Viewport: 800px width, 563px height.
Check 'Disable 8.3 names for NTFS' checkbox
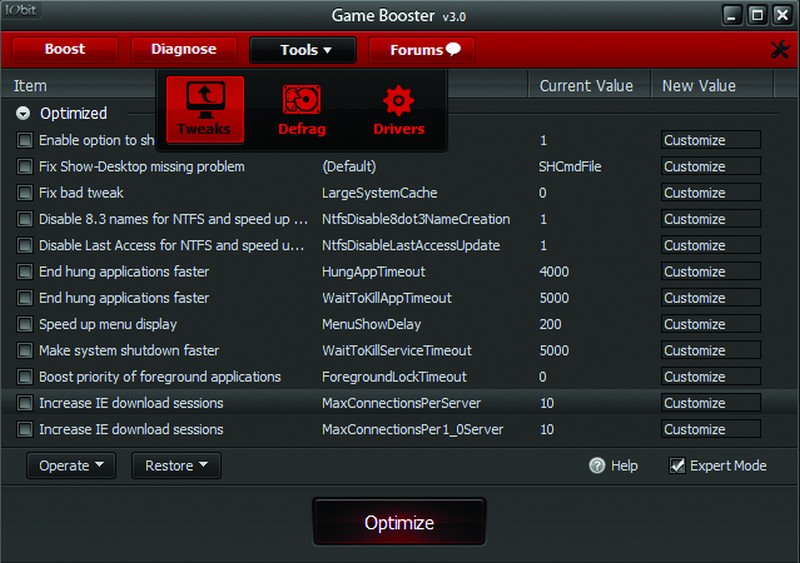point(24,219)
